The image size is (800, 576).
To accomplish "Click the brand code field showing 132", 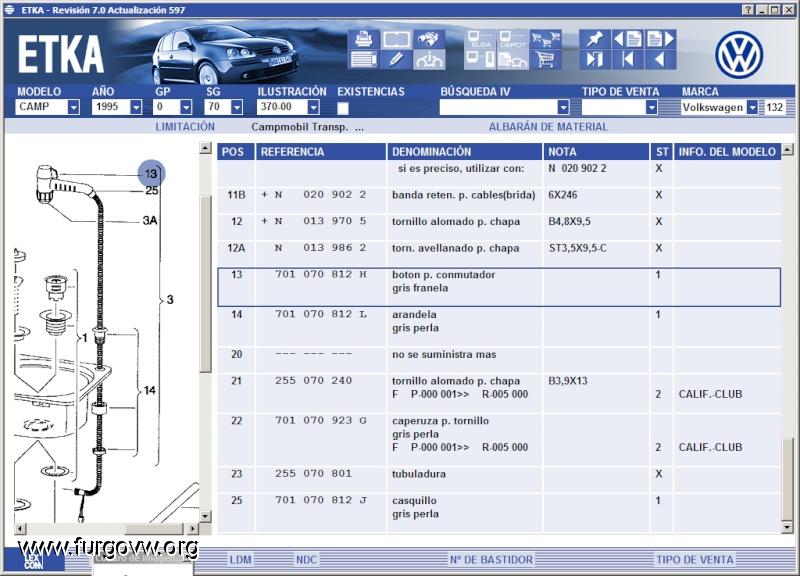I will click(x=774, y=107).
